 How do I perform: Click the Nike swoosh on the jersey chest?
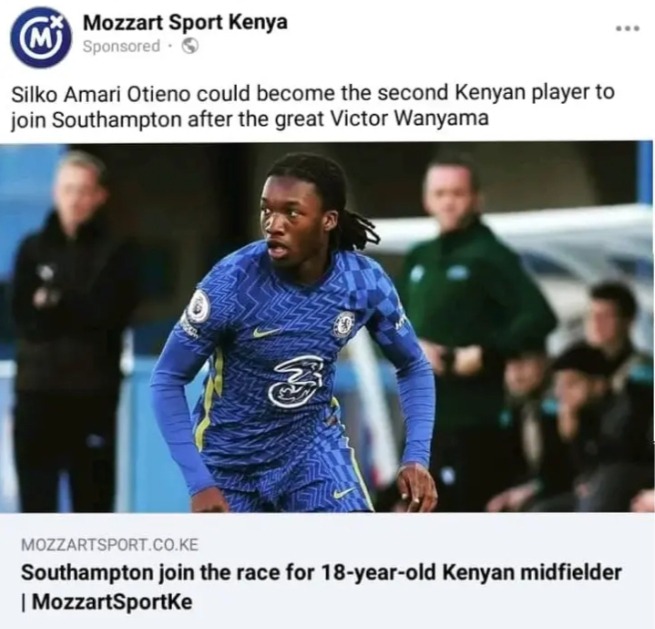point(266,332)
